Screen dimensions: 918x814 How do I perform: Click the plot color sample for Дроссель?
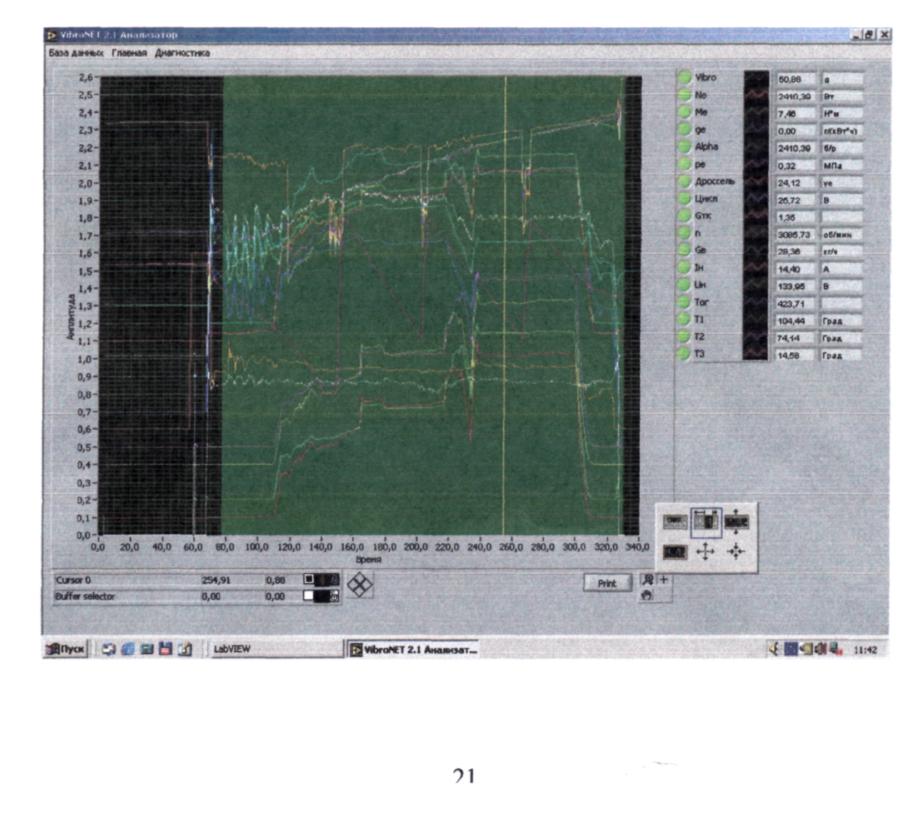click(x=756, y=181)
